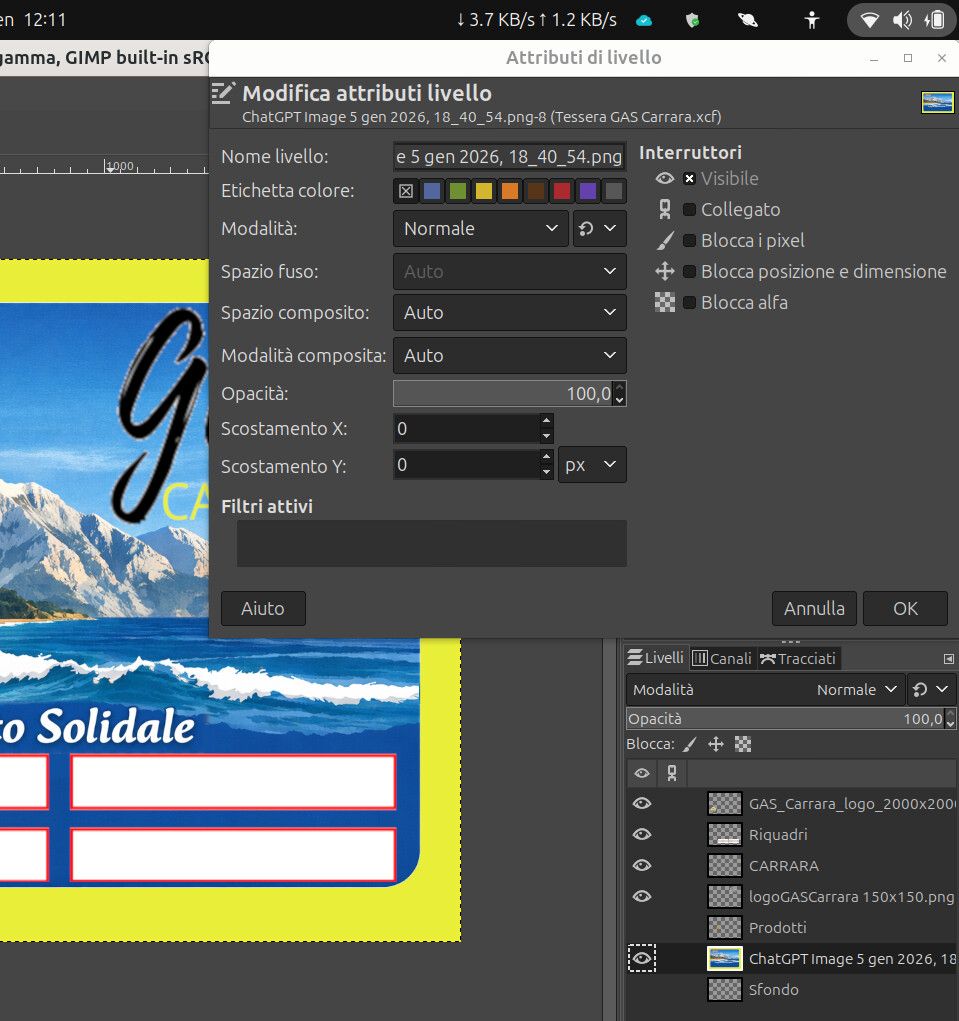This screenshot has width=959, height=1021.
Task: Click the cloud sync icon in top bar
Action: pos(645,20)
